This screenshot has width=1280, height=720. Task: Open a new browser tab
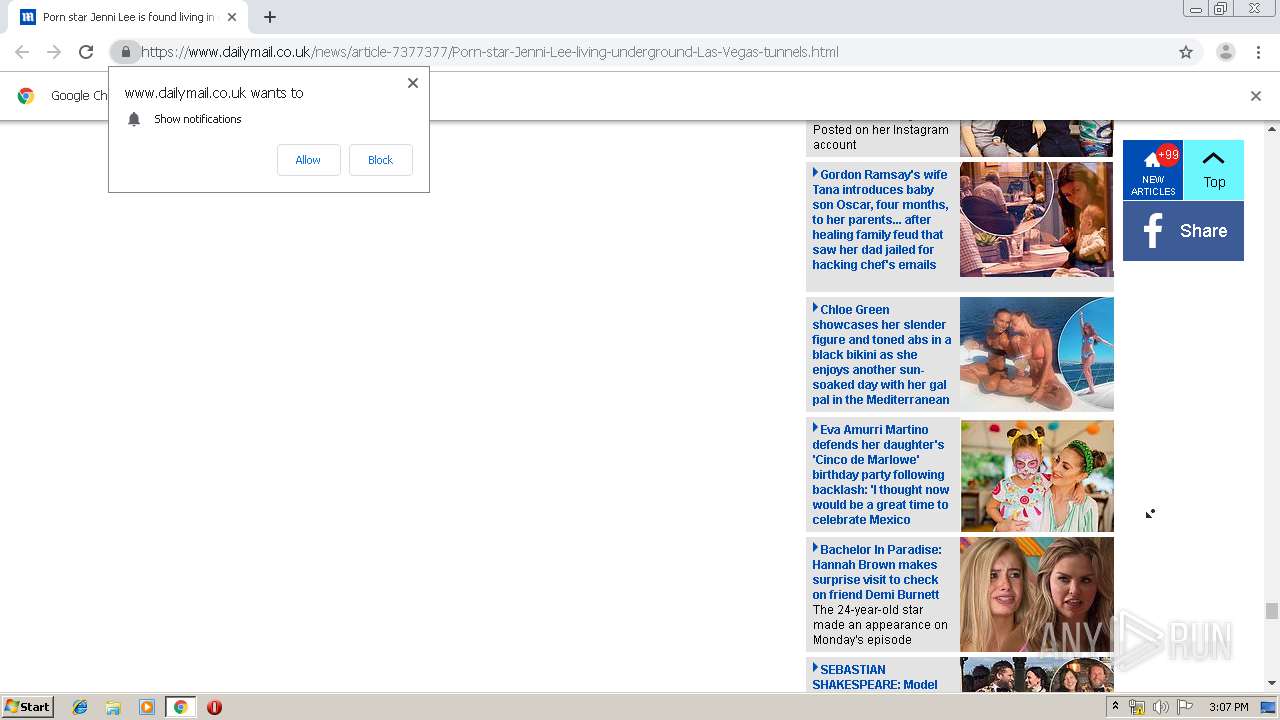tap(270, 17)
